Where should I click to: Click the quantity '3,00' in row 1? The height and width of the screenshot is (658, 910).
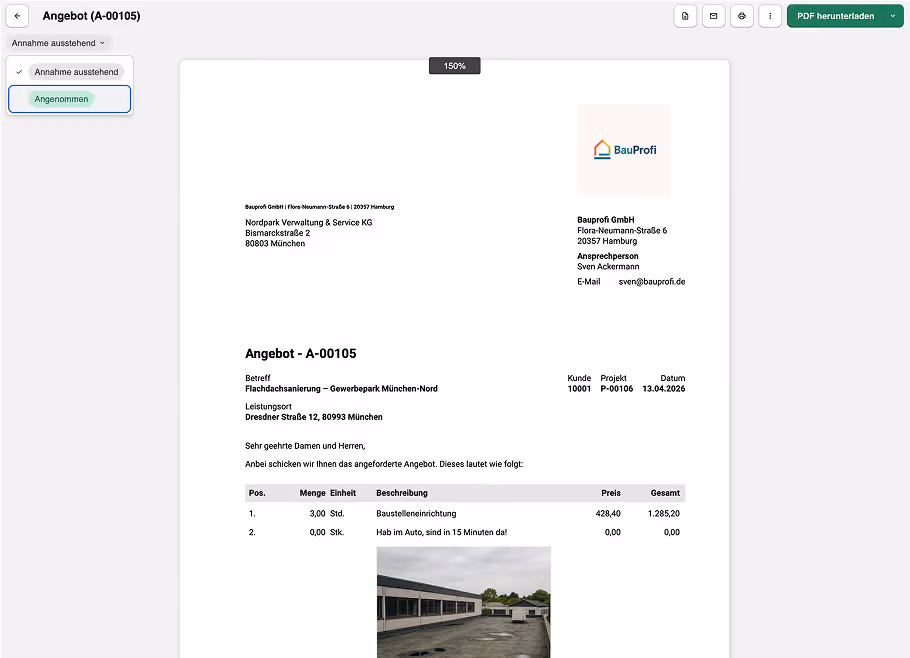(317, 514)
